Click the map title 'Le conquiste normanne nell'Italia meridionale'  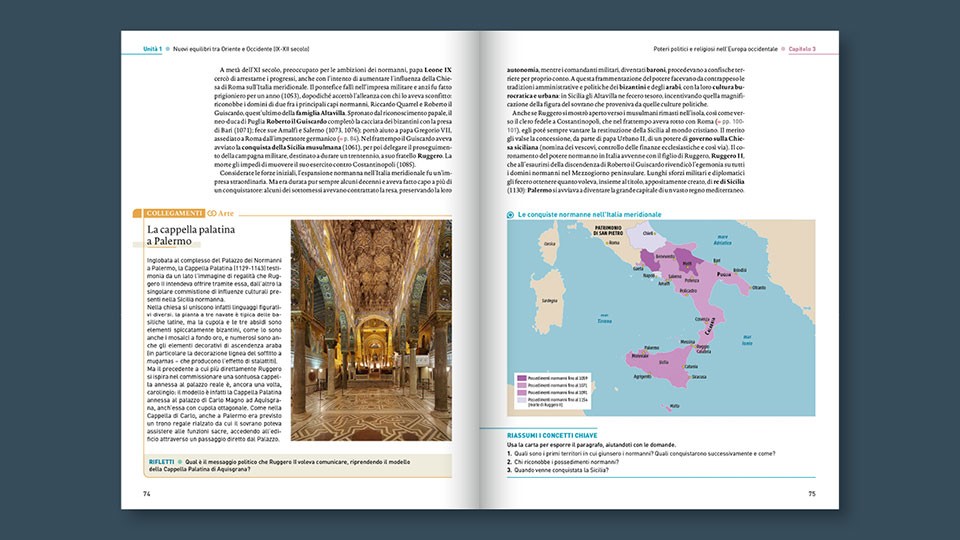click(x=590, y=215)
